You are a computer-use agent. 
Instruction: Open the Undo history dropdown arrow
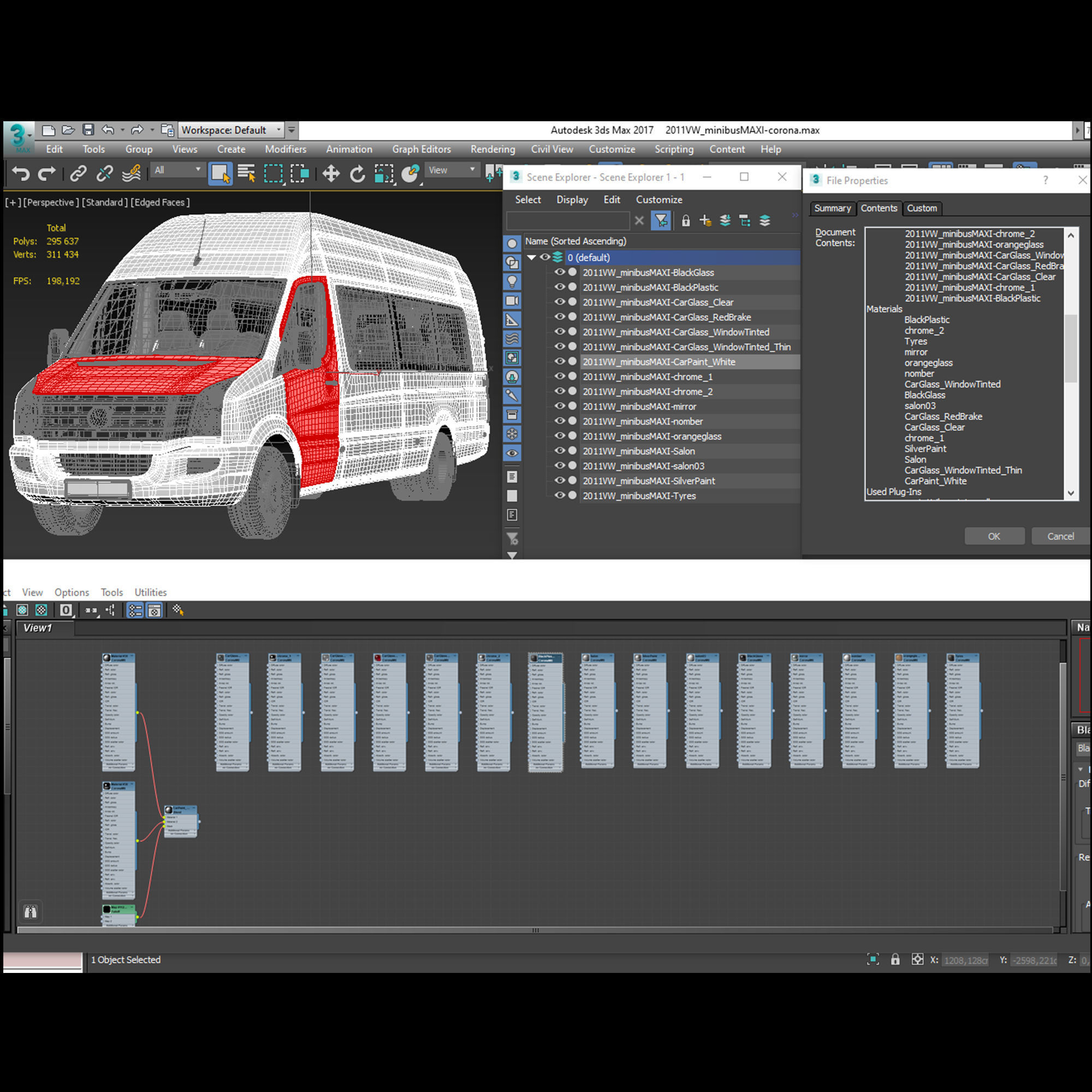(122, 130)
